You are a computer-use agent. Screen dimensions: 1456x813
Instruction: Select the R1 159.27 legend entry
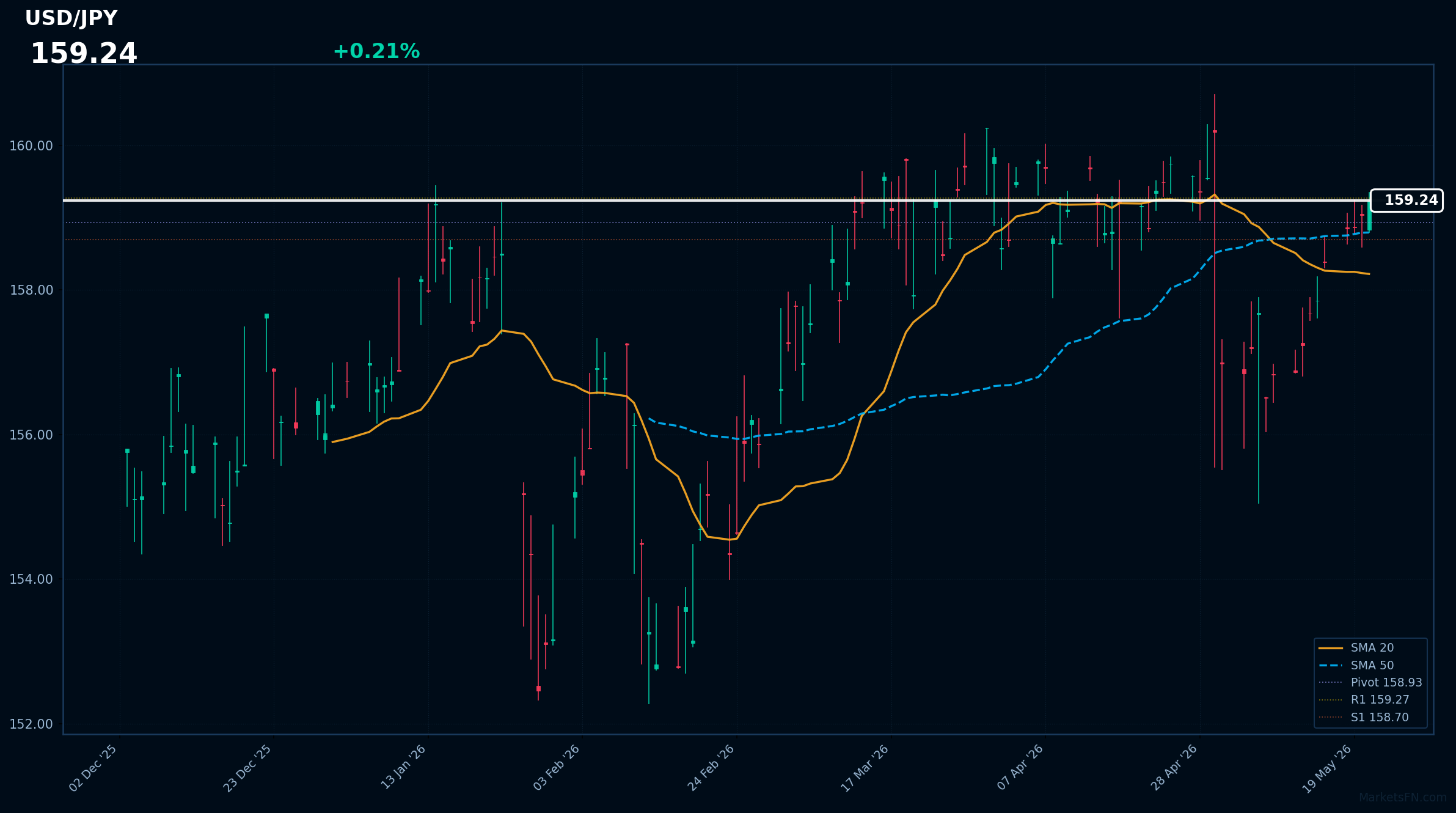1364,700
